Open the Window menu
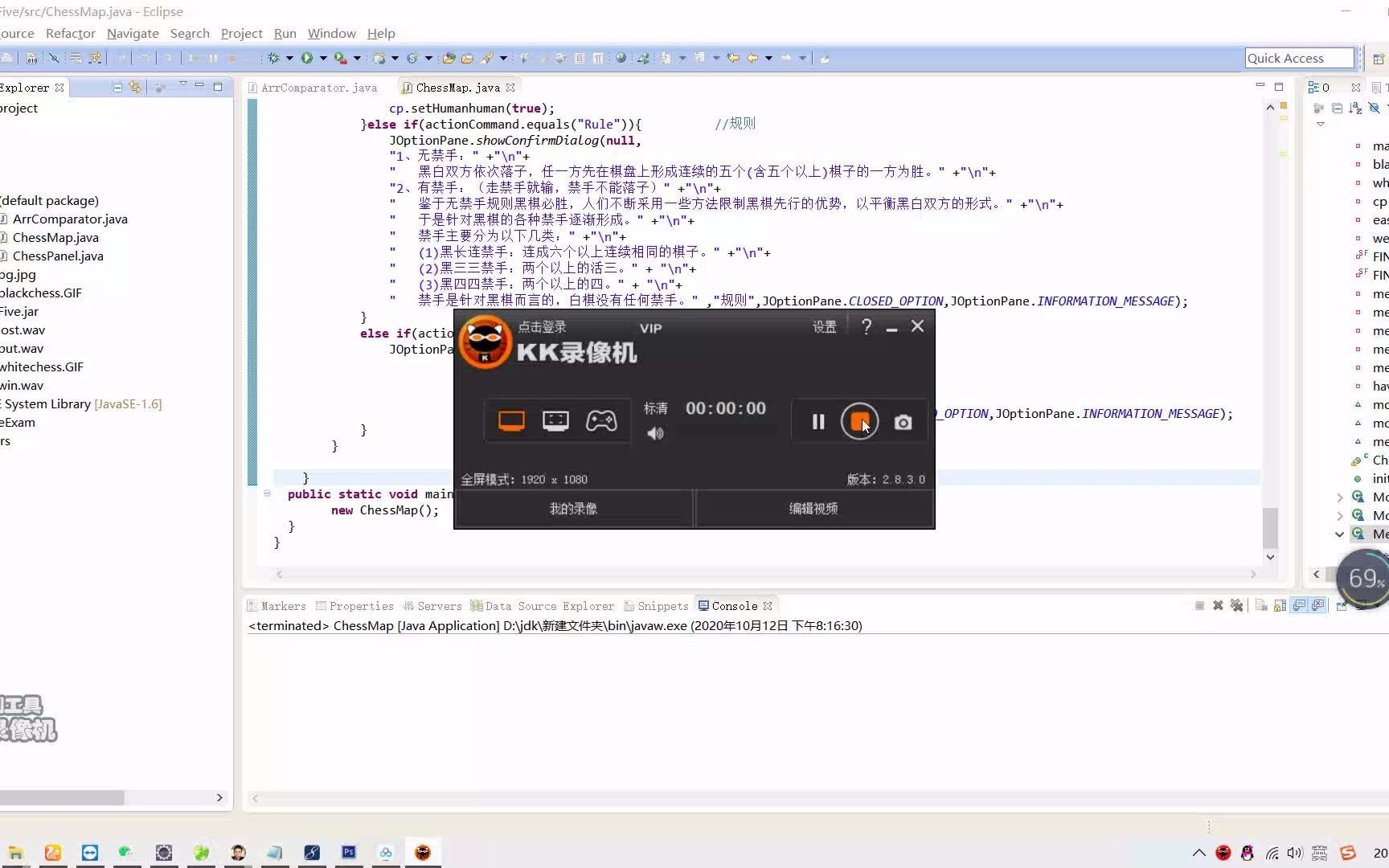The width and height of the screenshot is (1389, 868). tap(332, 33)
